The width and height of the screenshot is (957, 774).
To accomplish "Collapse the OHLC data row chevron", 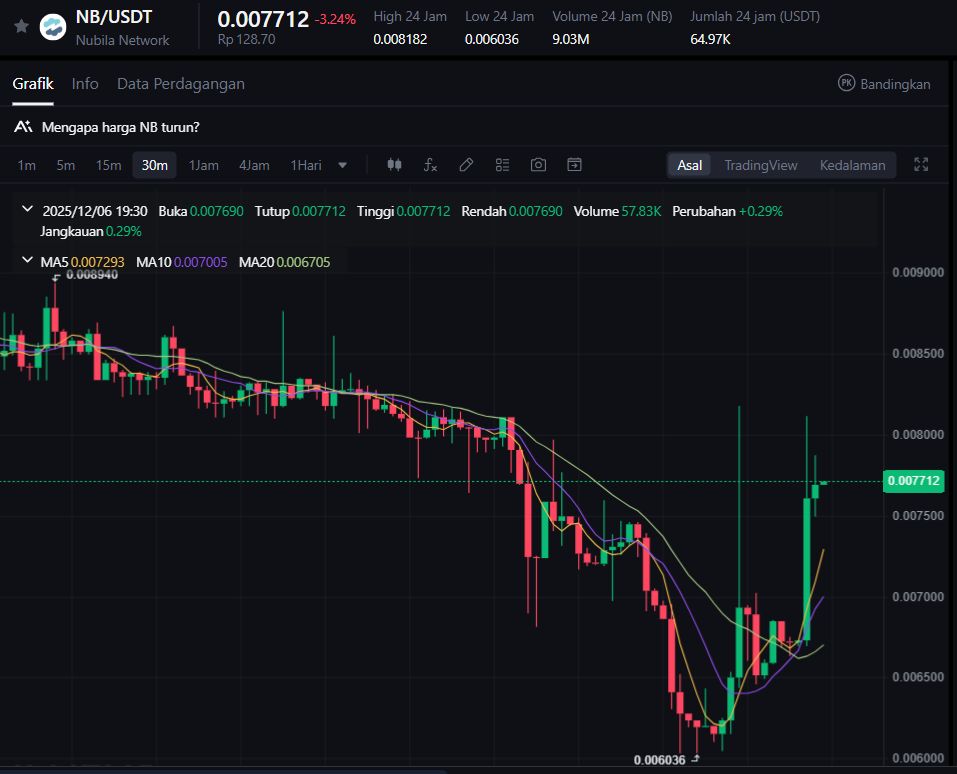I will [x=26, y=210].
